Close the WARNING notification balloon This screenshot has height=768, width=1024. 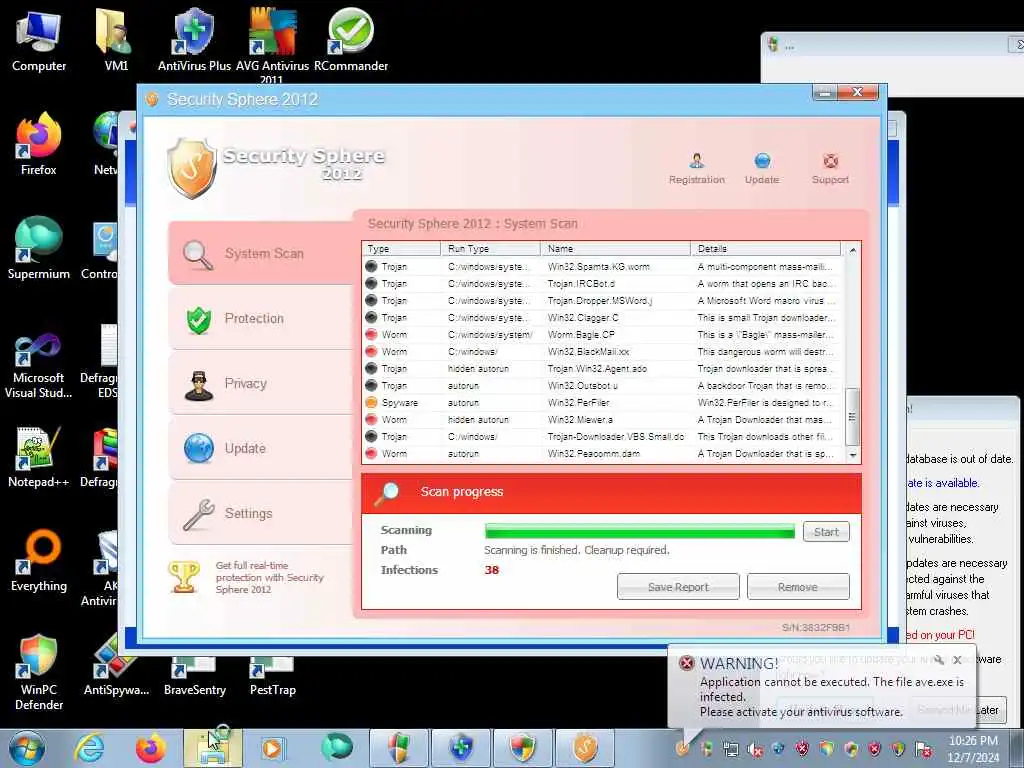957,660
